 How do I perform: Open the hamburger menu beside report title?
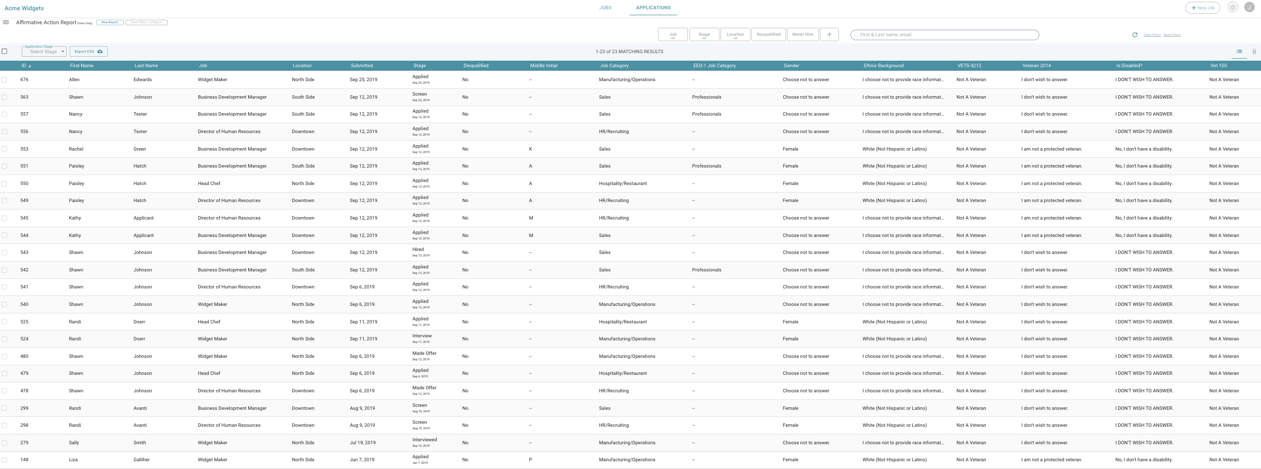coord(6,22)
